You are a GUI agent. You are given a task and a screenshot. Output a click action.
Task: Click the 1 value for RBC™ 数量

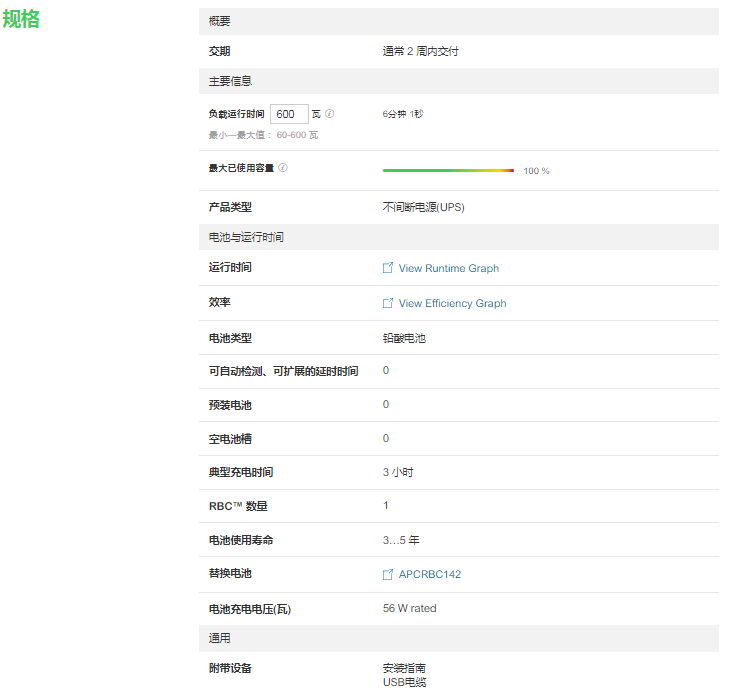coord(386,505)
